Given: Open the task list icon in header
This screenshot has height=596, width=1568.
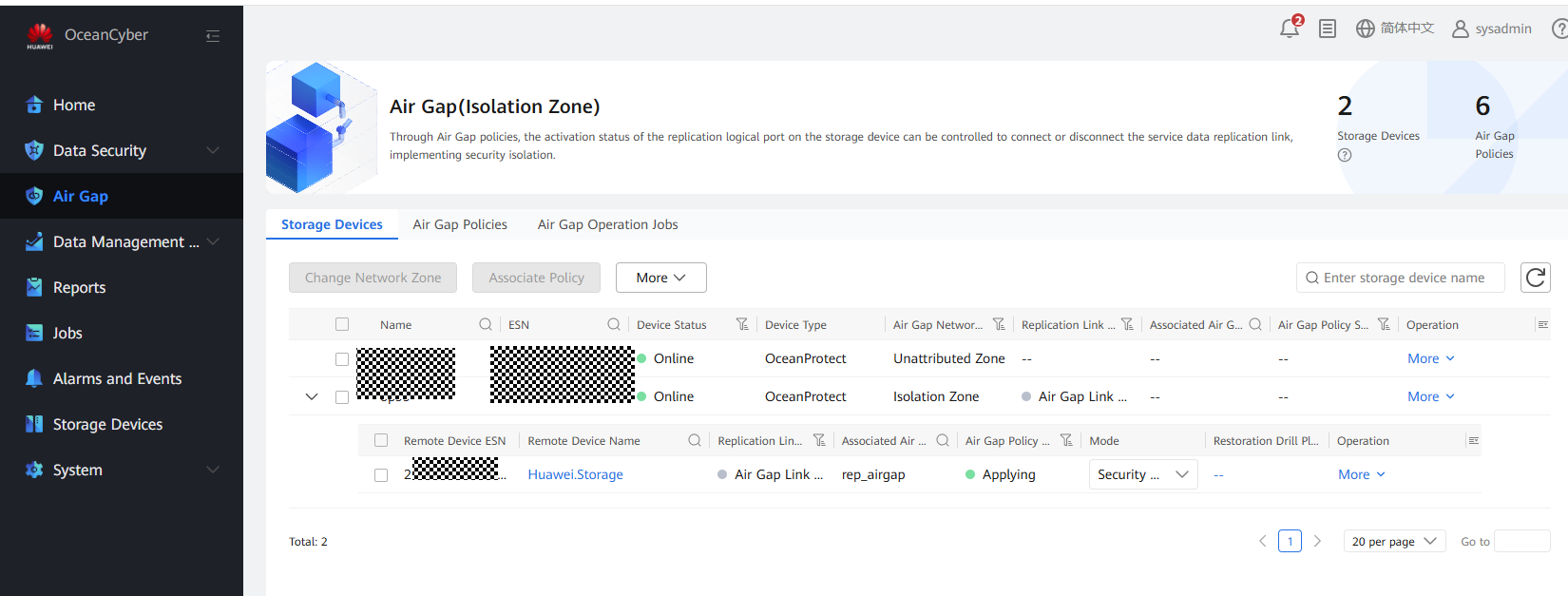Looking at the screenshot, I should [1328, 29].
